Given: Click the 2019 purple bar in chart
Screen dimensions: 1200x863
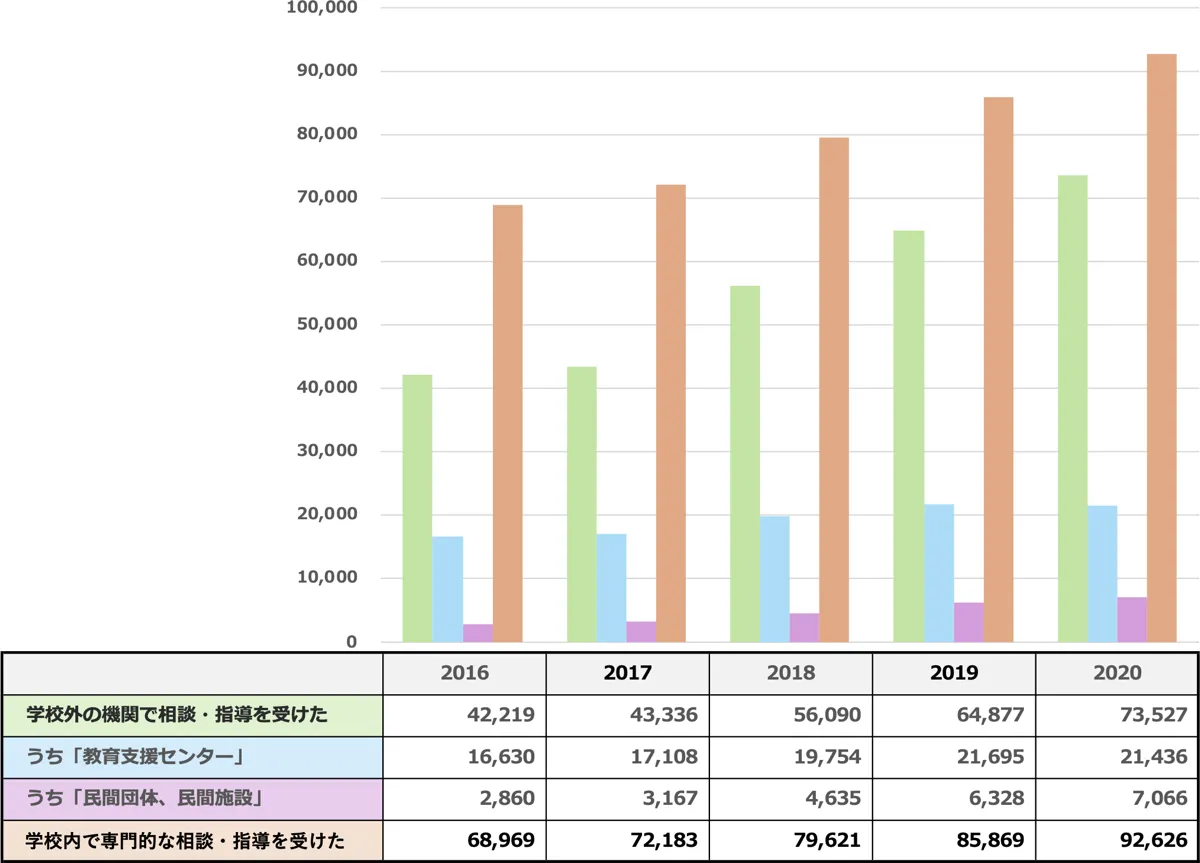Looking at the screenshot, I should 969,622.
